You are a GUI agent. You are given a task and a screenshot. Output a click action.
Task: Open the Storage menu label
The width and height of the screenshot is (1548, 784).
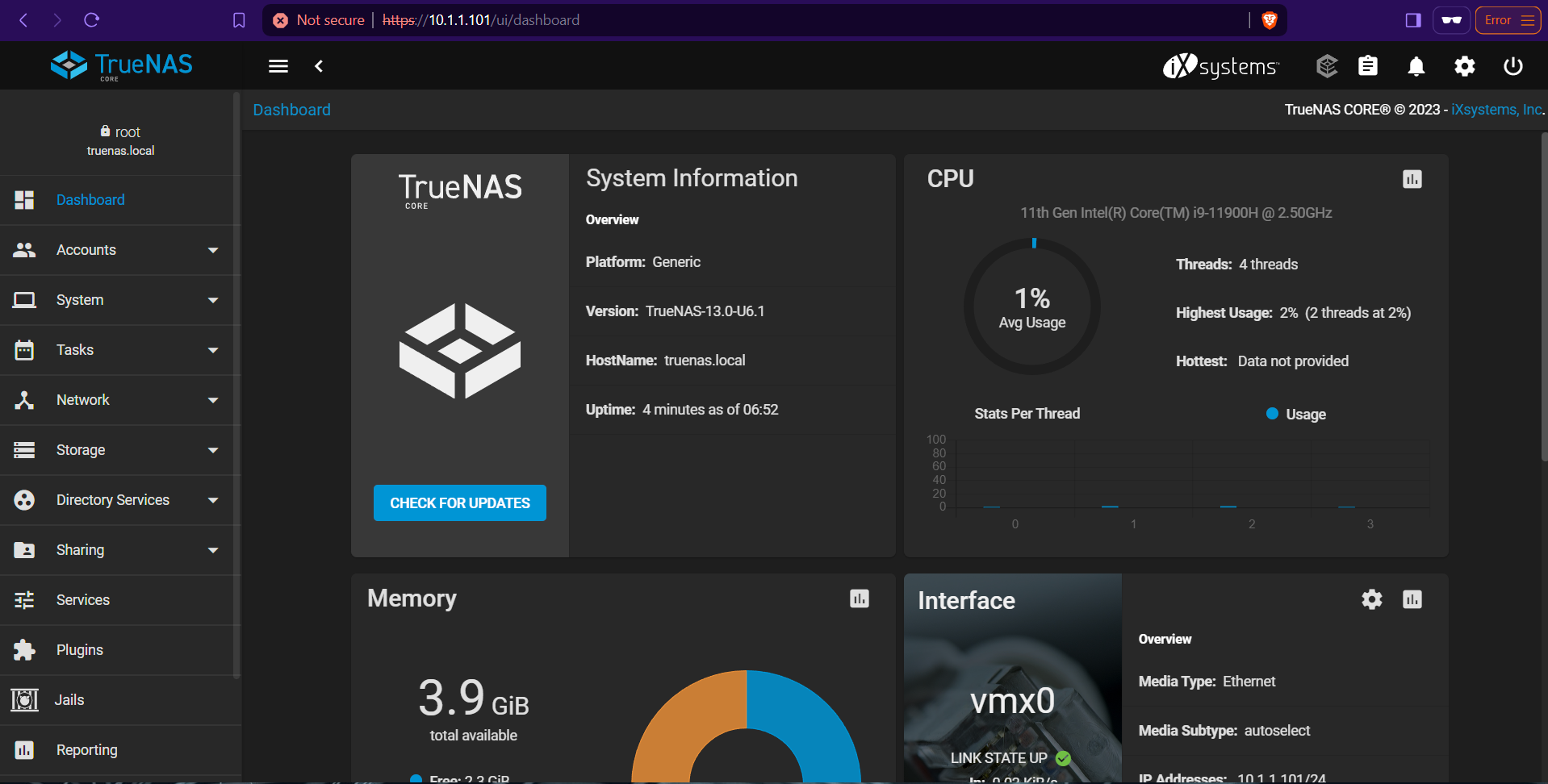[81, 450]
